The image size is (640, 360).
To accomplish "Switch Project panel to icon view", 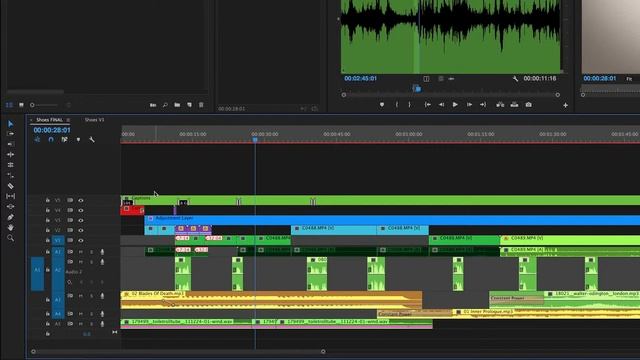I will click(21, 105).
